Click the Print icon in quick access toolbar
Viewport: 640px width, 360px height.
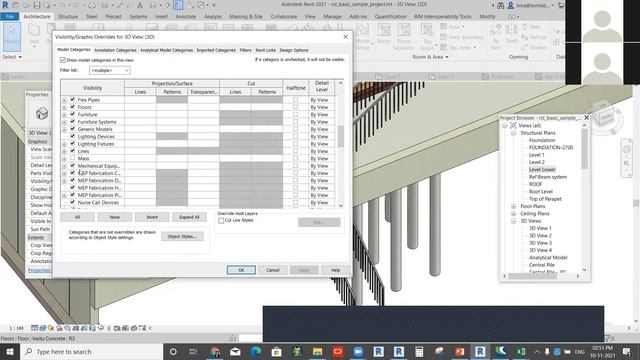click(x=92, y=5)
